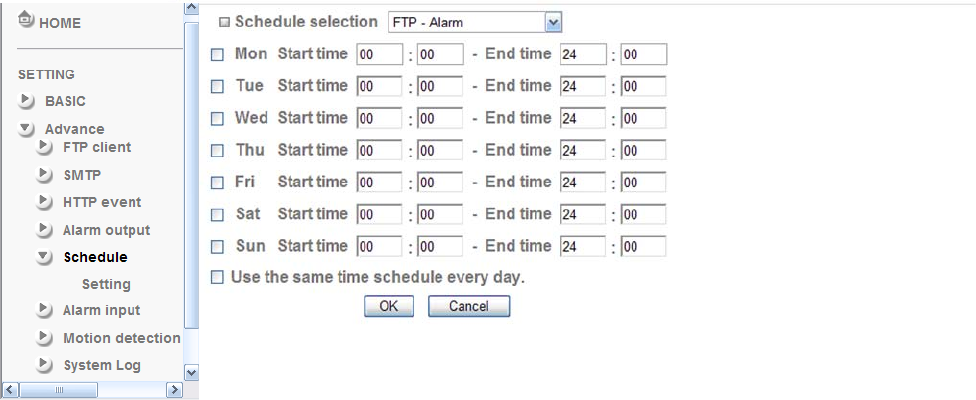
Task: Click arrow icon beside HTTP event
Action: (44, 203)
